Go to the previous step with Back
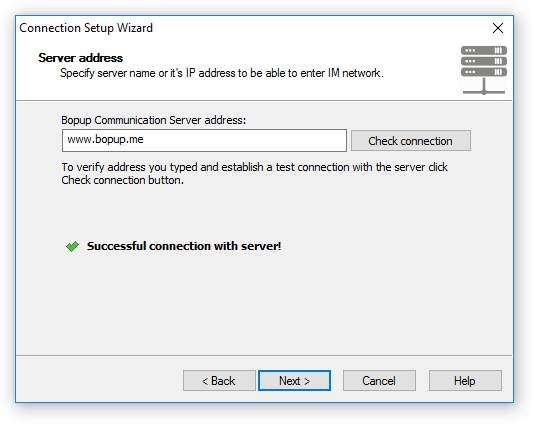The height and width of the screenshot is (427, 534). pos(219,381)
